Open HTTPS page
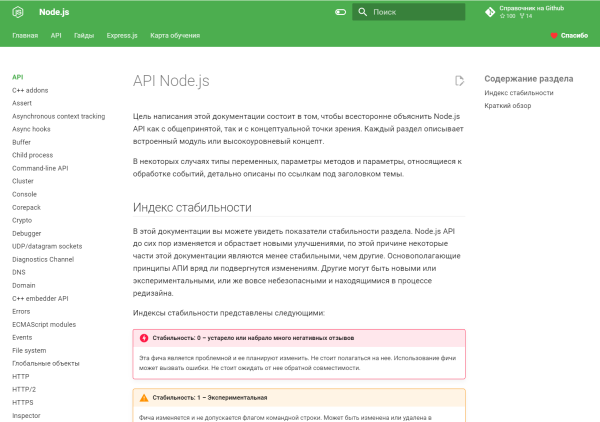600x422 pixels. (23, 402)
